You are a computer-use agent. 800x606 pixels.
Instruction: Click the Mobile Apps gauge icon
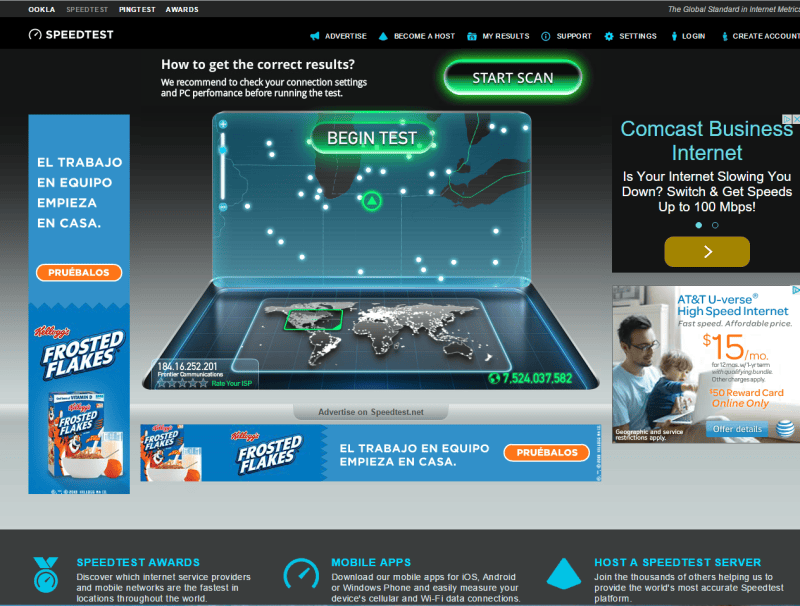(301, 573)
